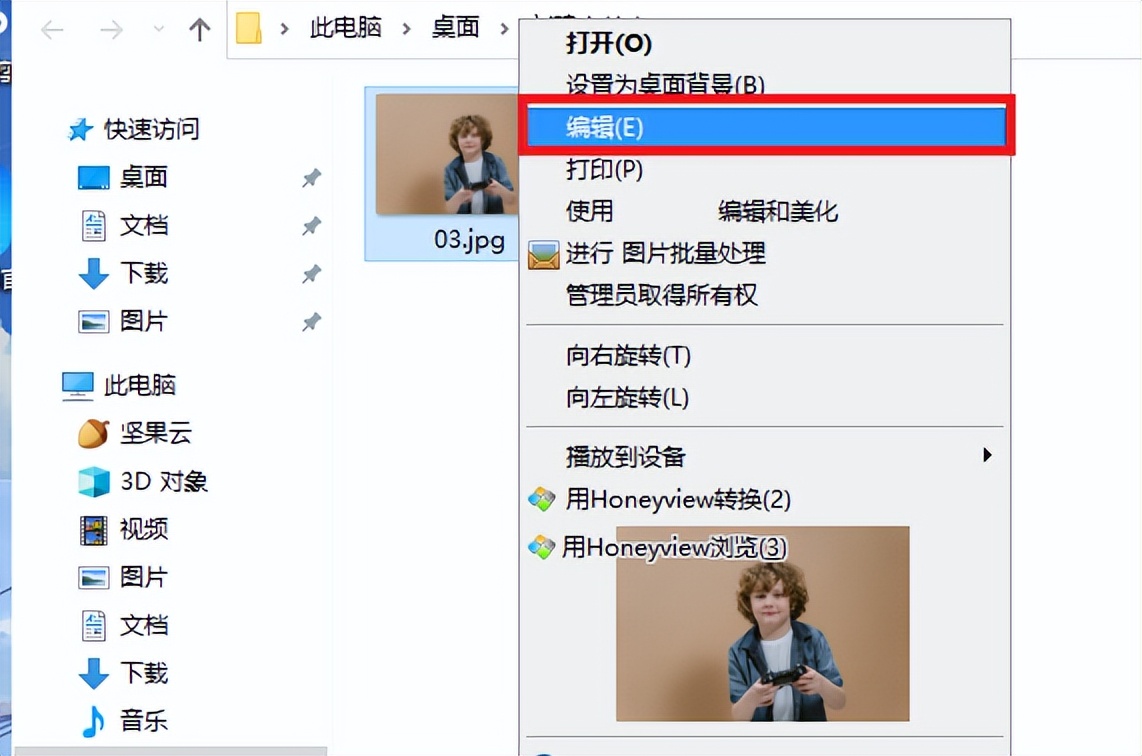Open 图片 under 此电脑
Image resolution: width=1142 pixels, height=756 pixels.
pyautogui.click(x=143, y=578)
